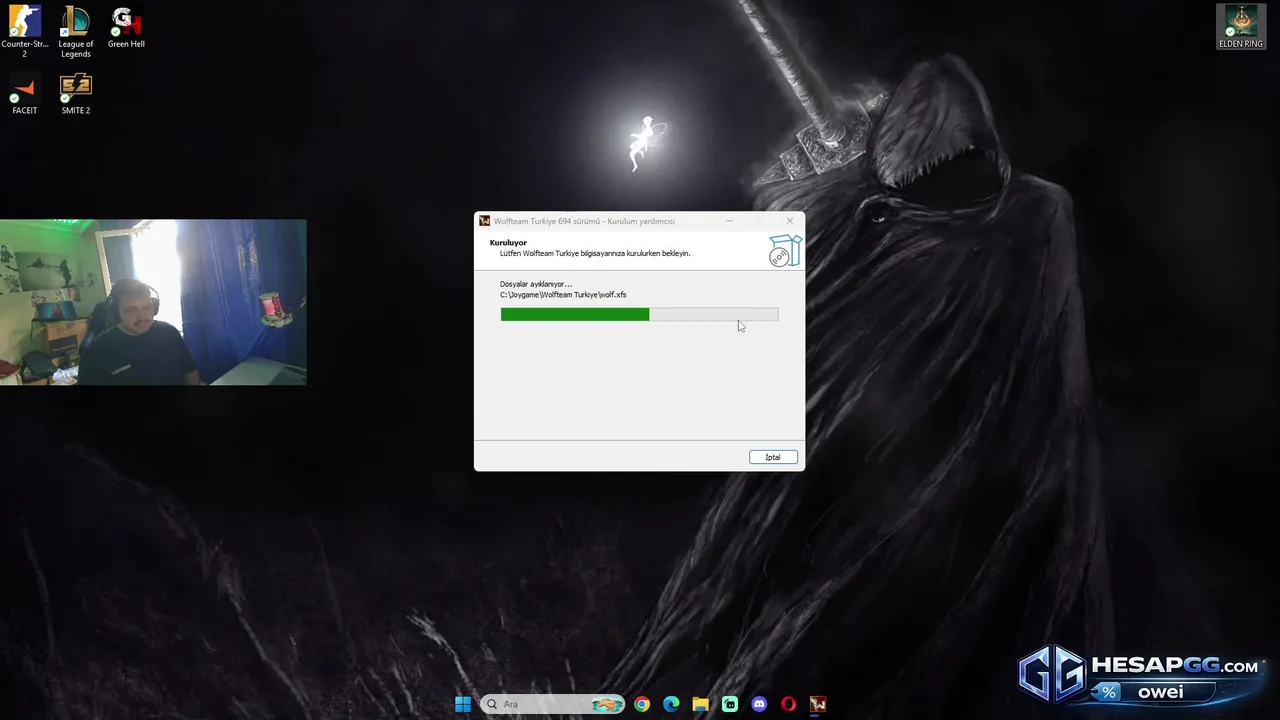The width and height of the screenshot is (1280, 720).
Task: Select the ELDEN RING desktop shortcut
Action: (1240, 27)
